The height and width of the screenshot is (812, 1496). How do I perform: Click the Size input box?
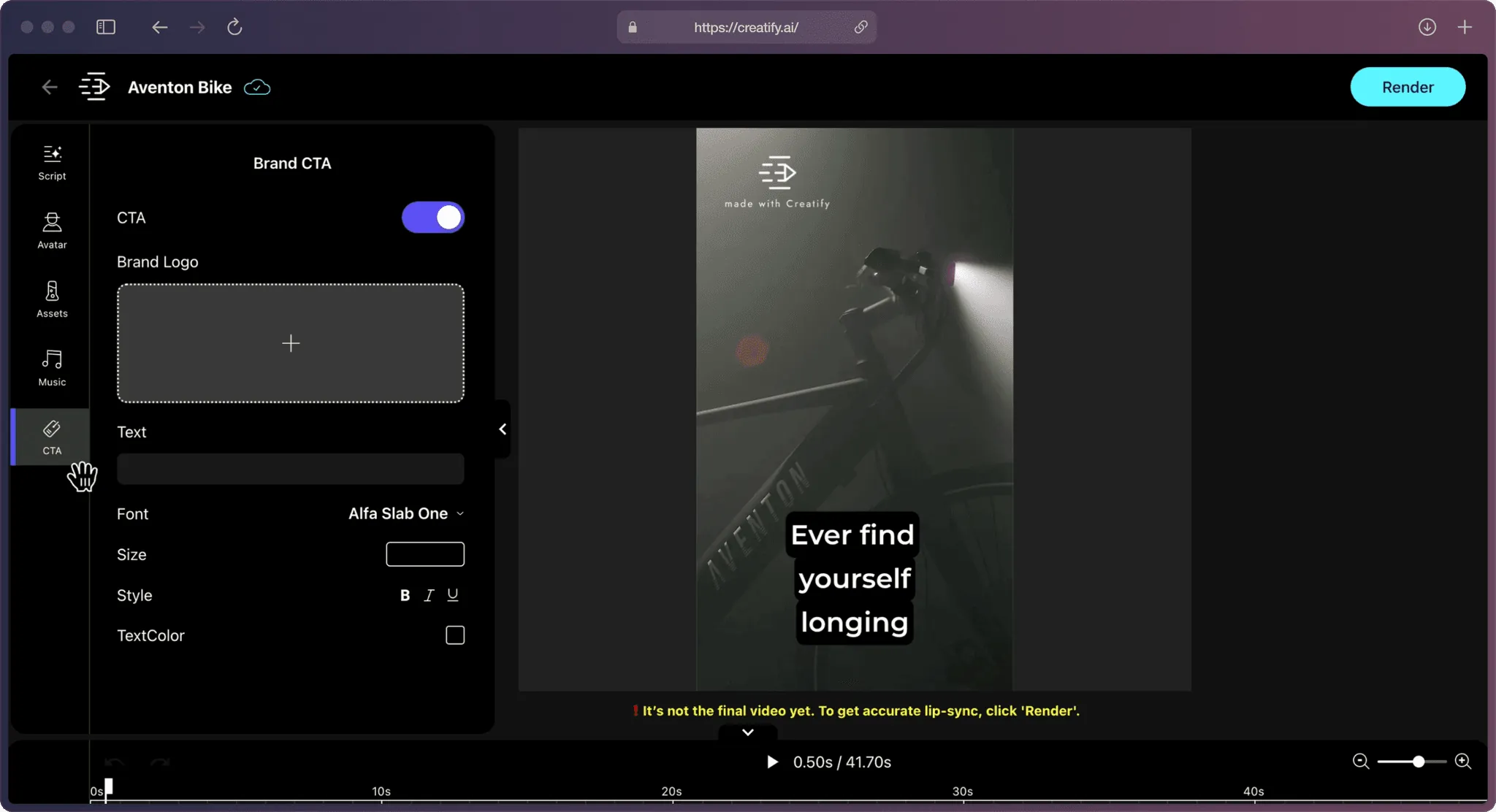click(x=425, y=554)
